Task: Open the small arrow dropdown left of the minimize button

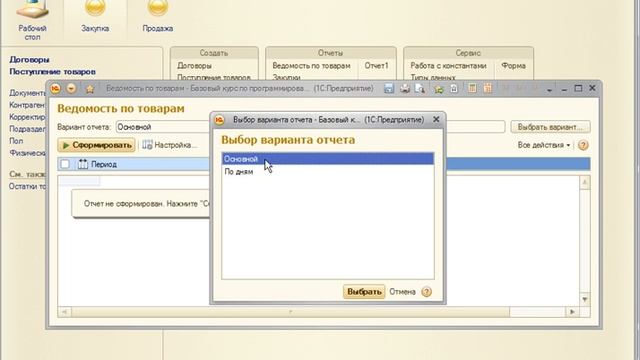Action: (x=549, y=89)
